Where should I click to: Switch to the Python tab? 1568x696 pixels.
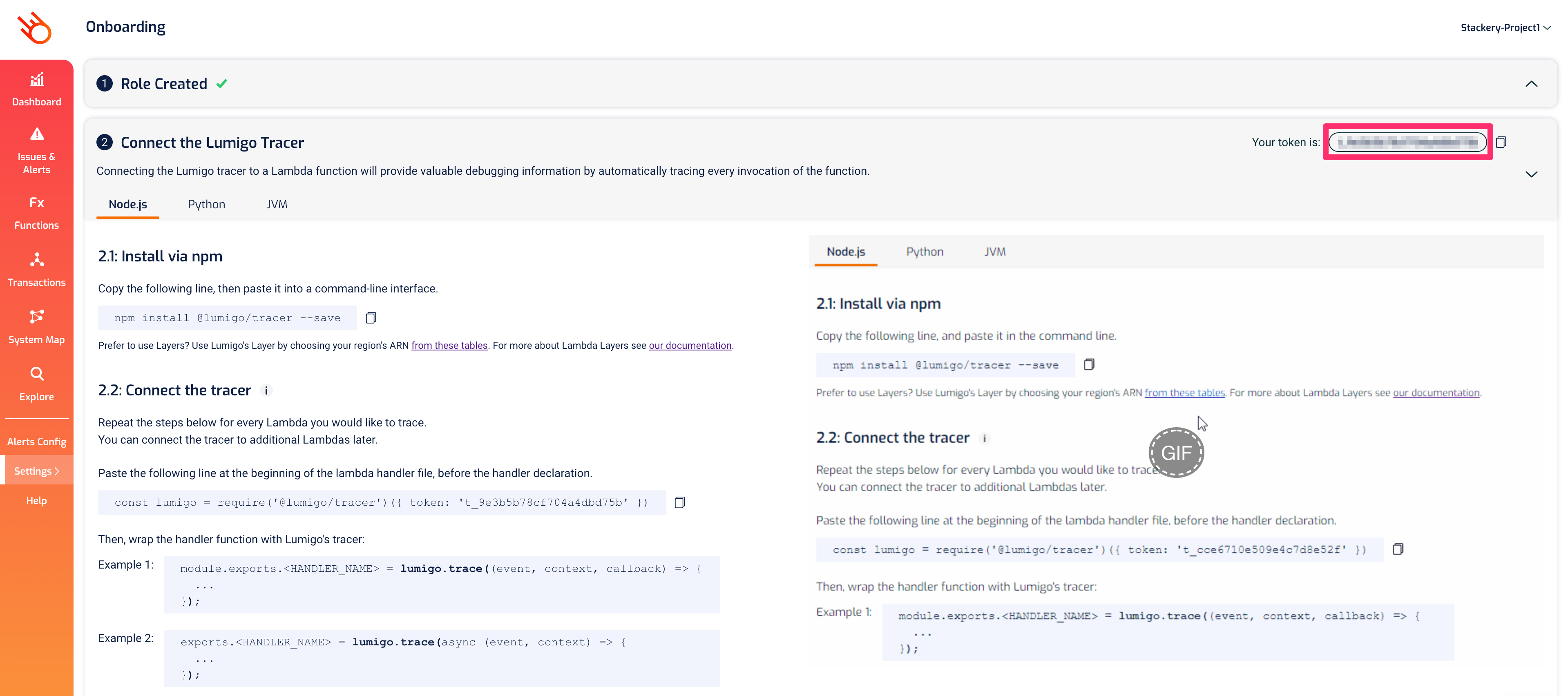point(206,205)
